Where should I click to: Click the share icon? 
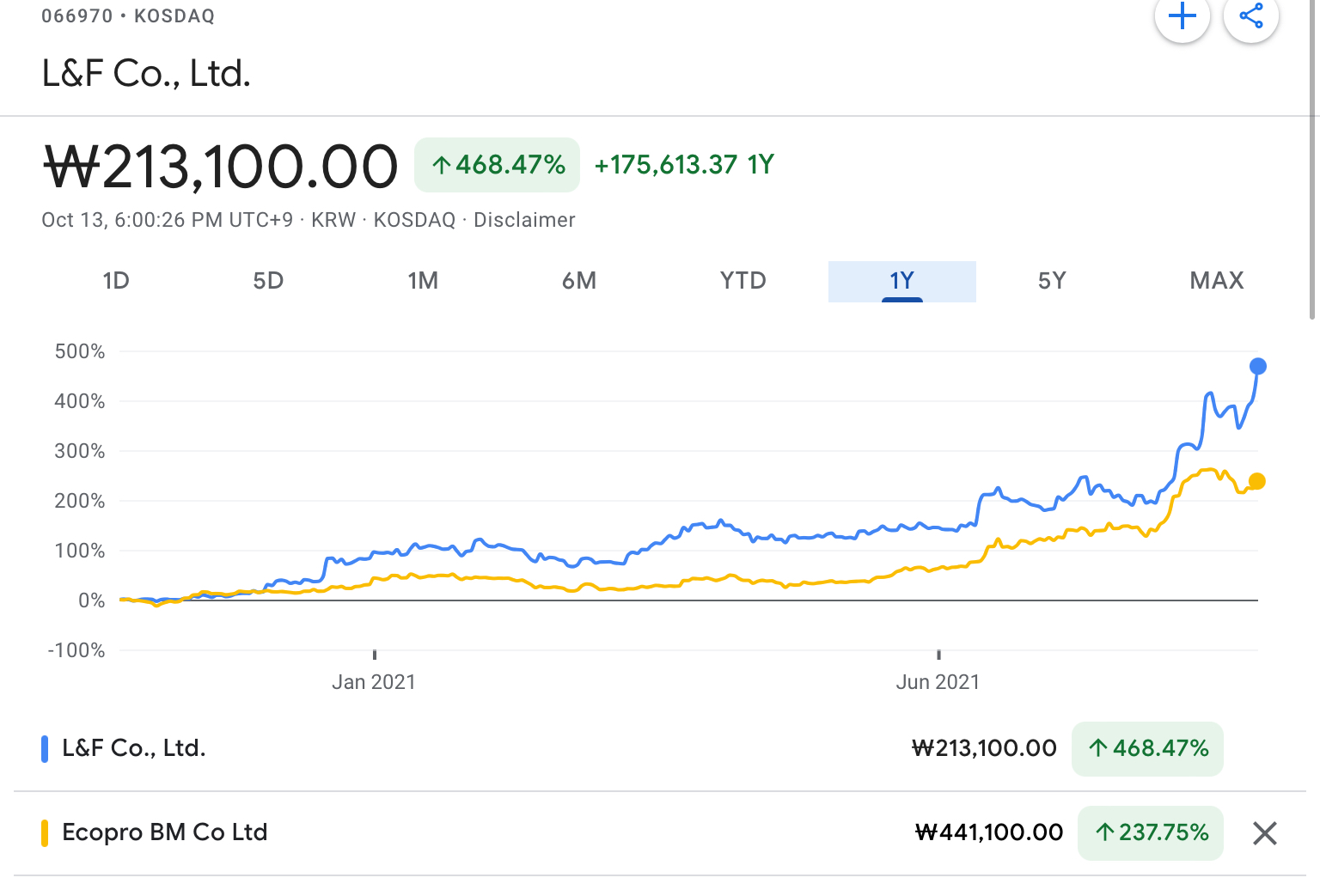tap(1251, 16)
